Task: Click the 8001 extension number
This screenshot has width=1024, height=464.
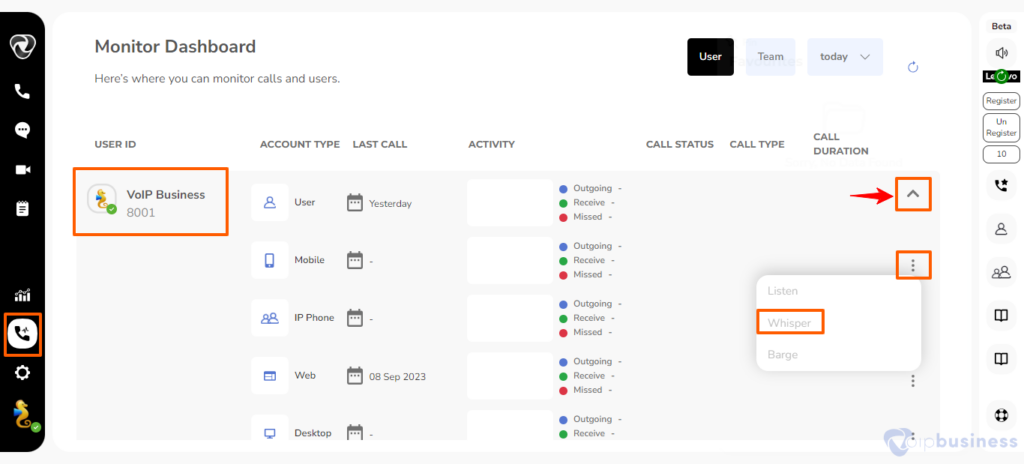Action: (x=140, y=212)
